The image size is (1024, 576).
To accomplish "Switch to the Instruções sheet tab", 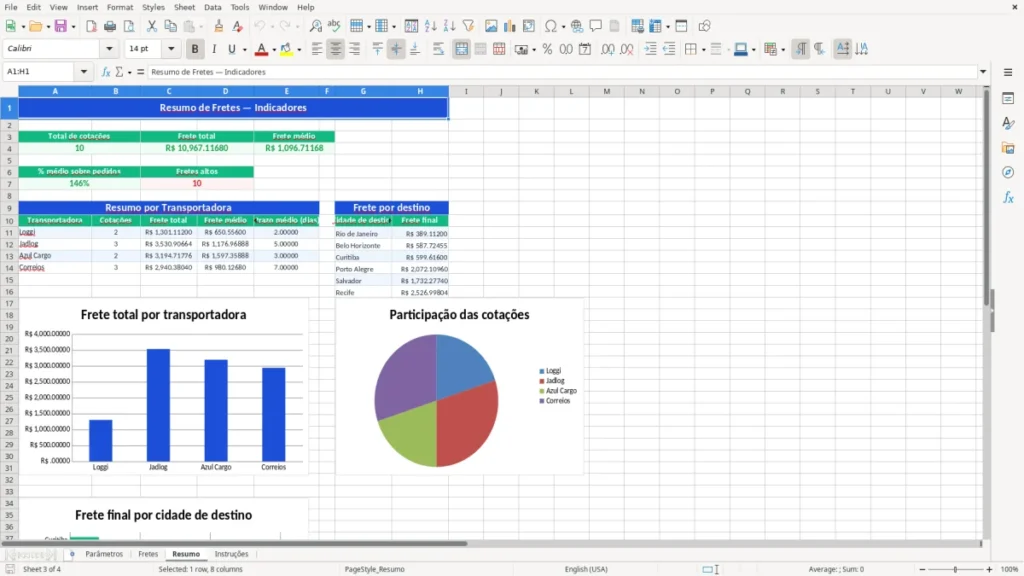I will (231, 554).
